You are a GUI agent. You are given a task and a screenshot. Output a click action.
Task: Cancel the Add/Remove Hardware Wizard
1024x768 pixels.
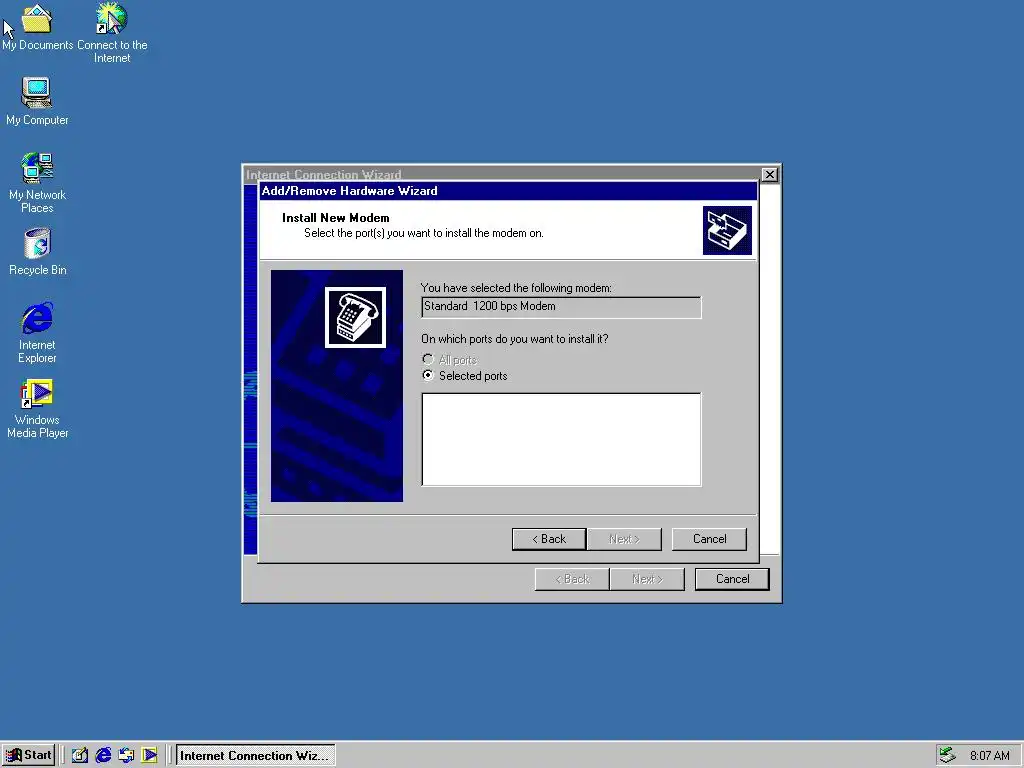pyautogui.click(x=709, y=539)
